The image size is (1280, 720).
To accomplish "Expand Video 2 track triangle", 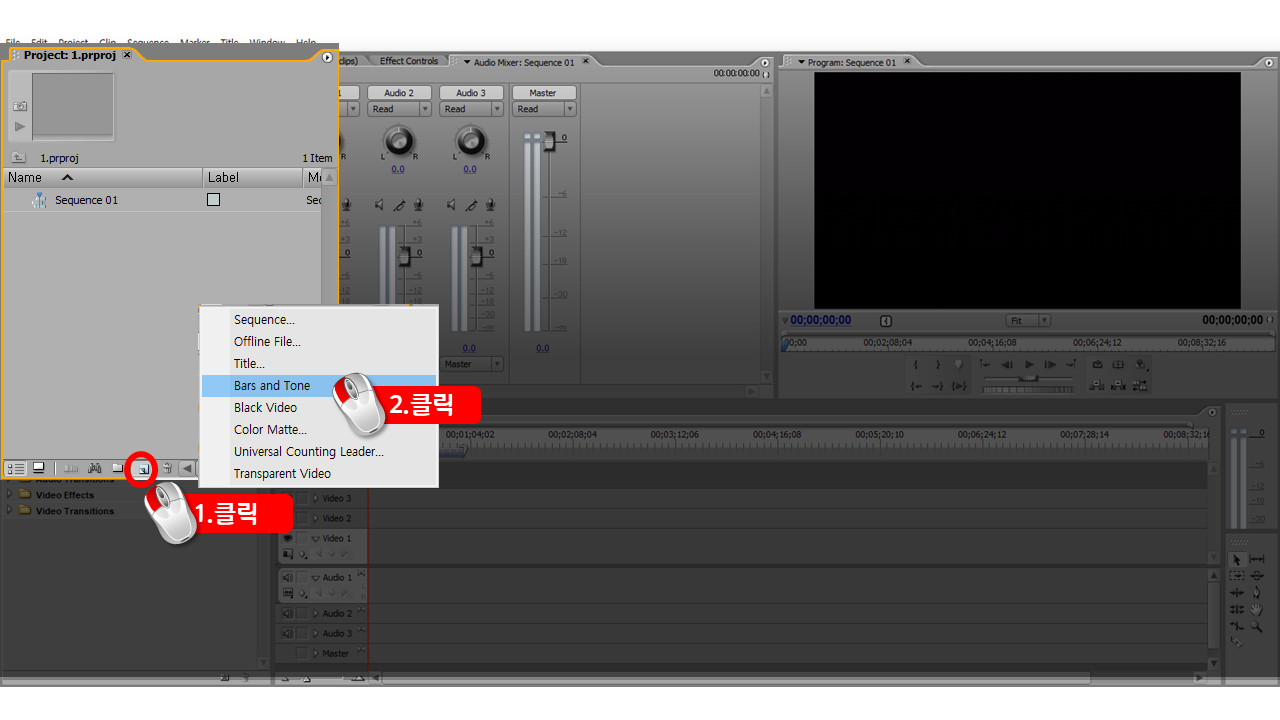I will [x=315, y=518].
